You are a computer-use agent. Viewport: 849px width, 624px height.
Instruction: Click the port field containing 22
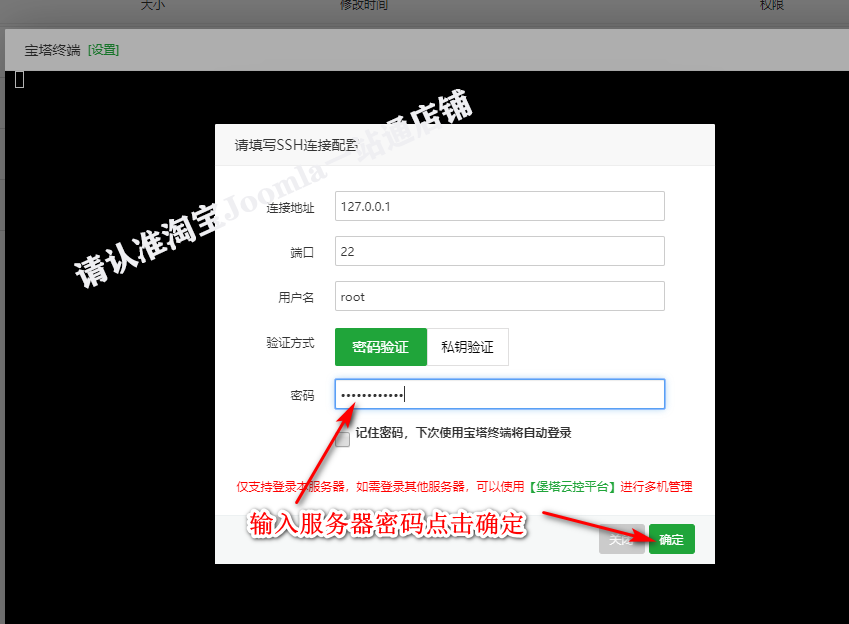pos(499,251)
